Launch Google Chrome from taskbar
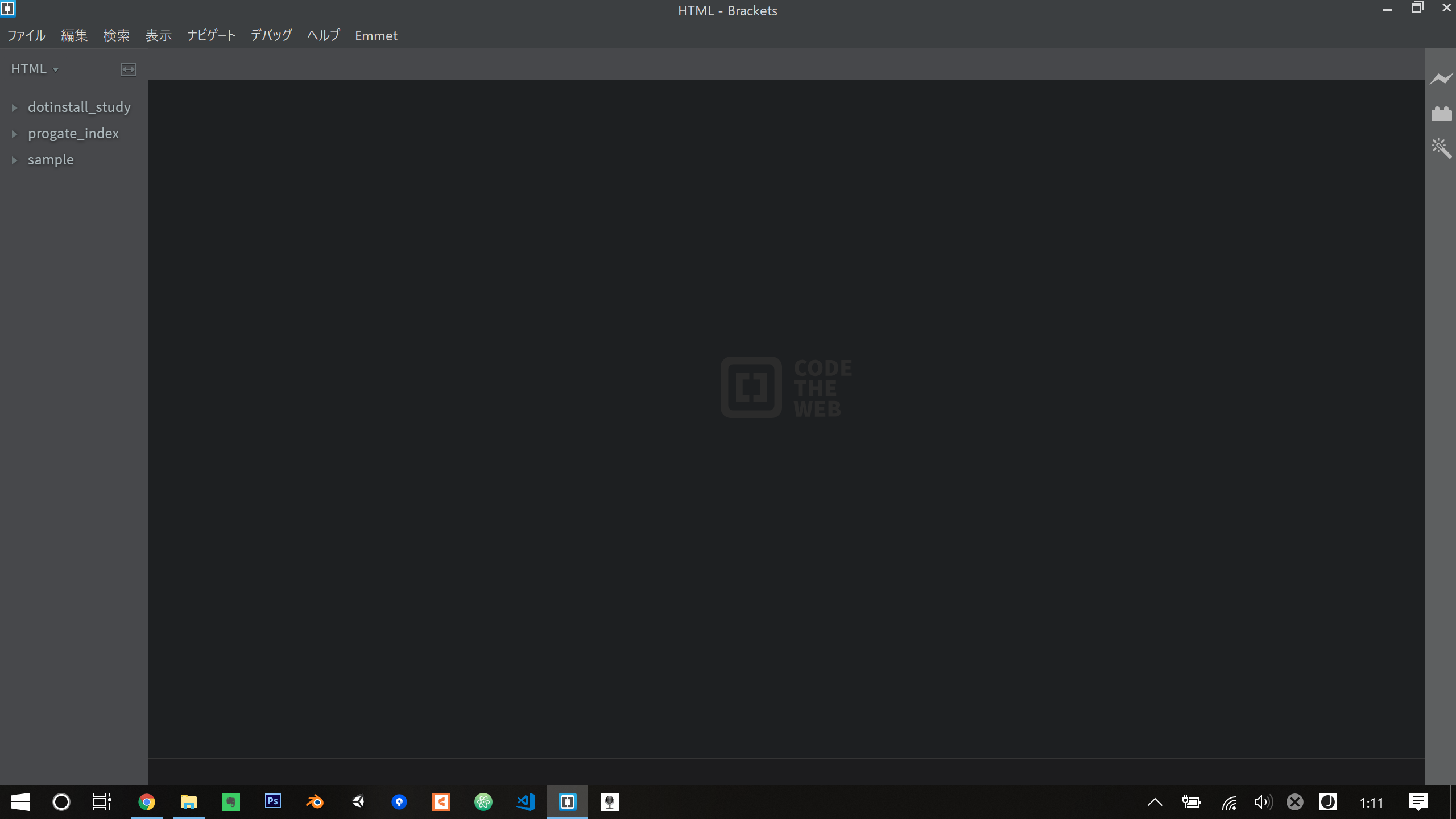The width and height of the screenshot is (1456, 819). click(147, 802)
